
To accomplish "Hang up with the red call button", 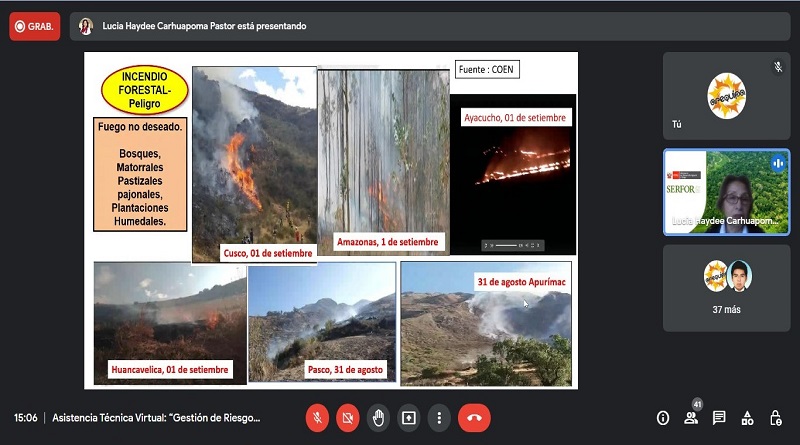I will (474, 418).
